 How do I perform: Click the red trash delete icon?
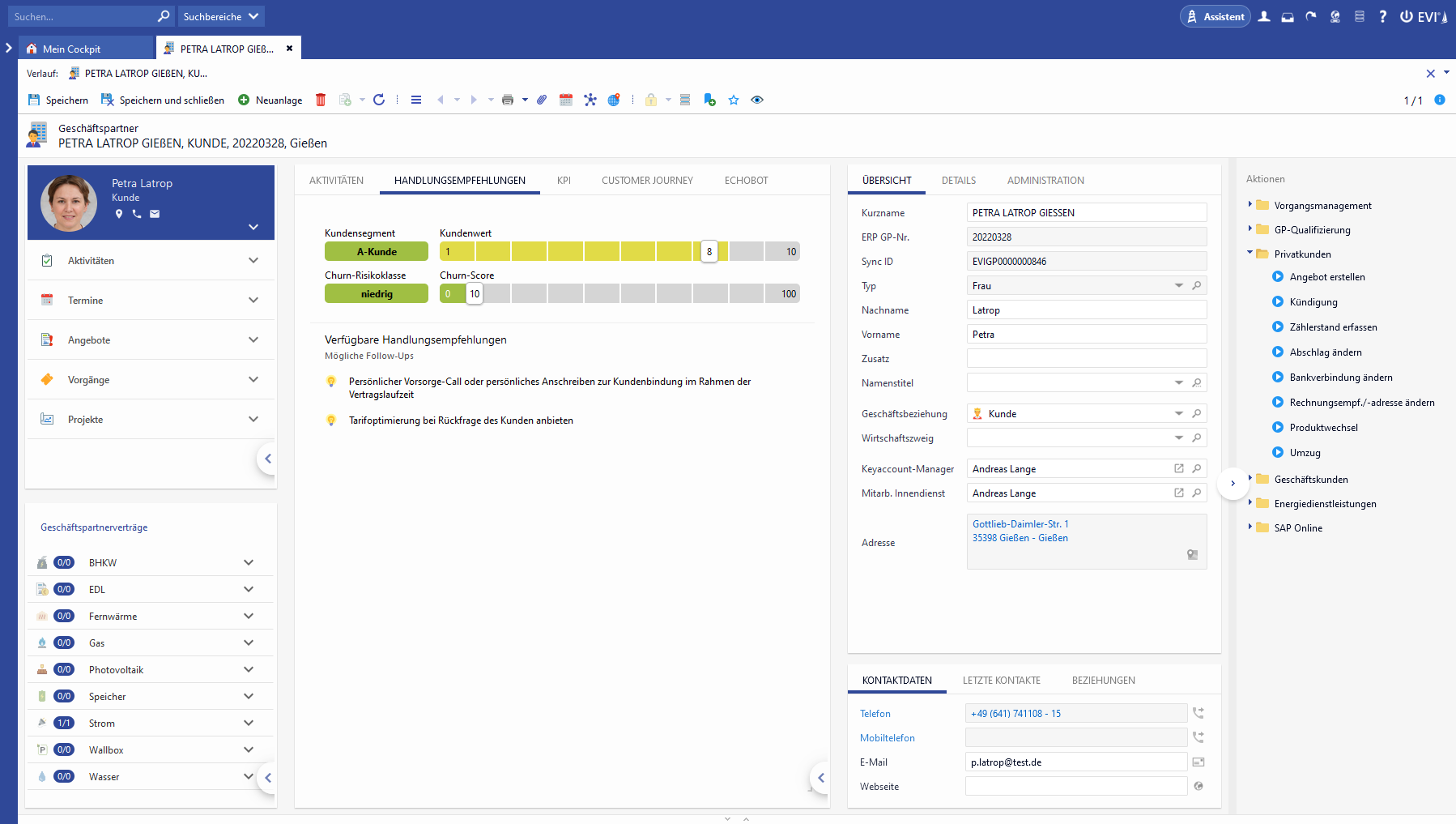(321, 100)
